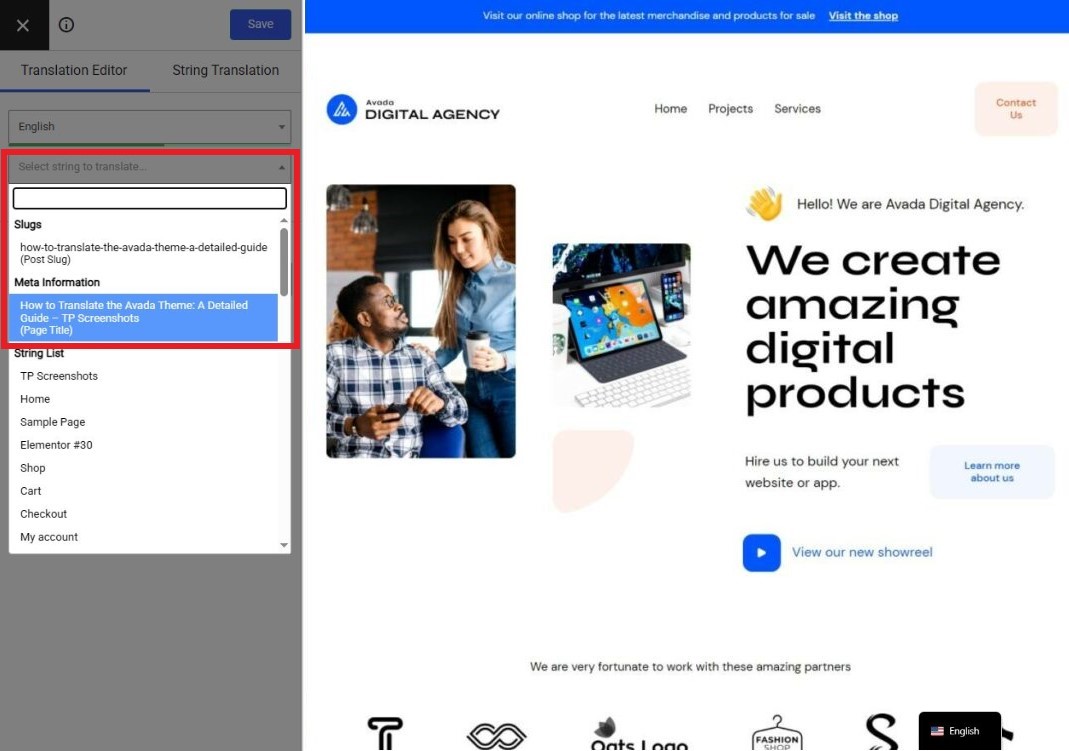Switch to the Translation Editor tab

coord(74,70)
